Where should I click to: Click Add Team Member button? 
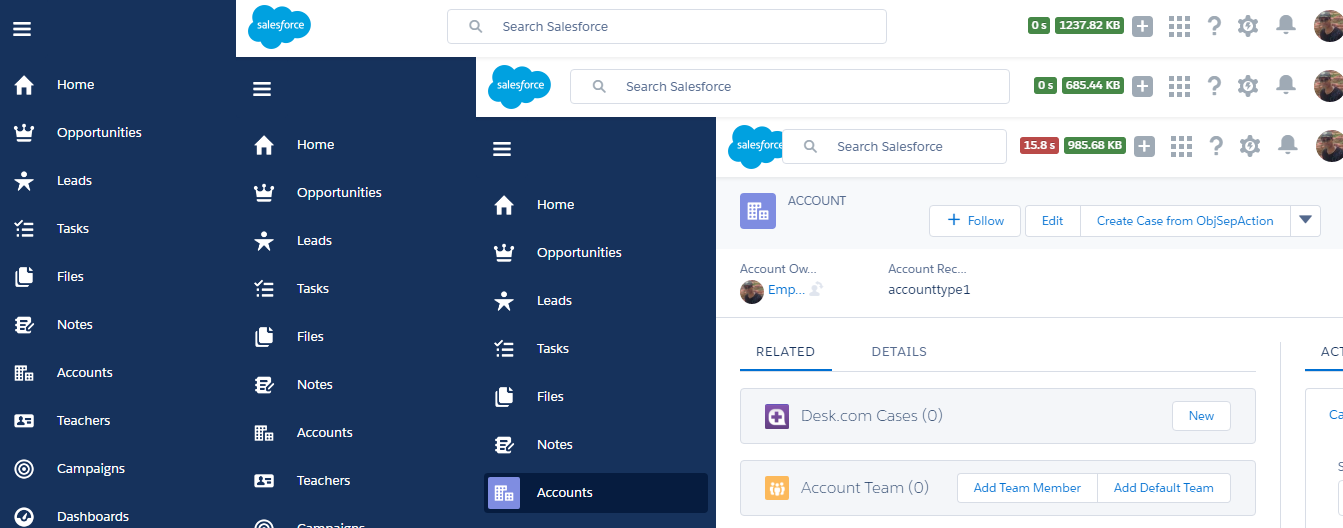(x=1027, y=488)
